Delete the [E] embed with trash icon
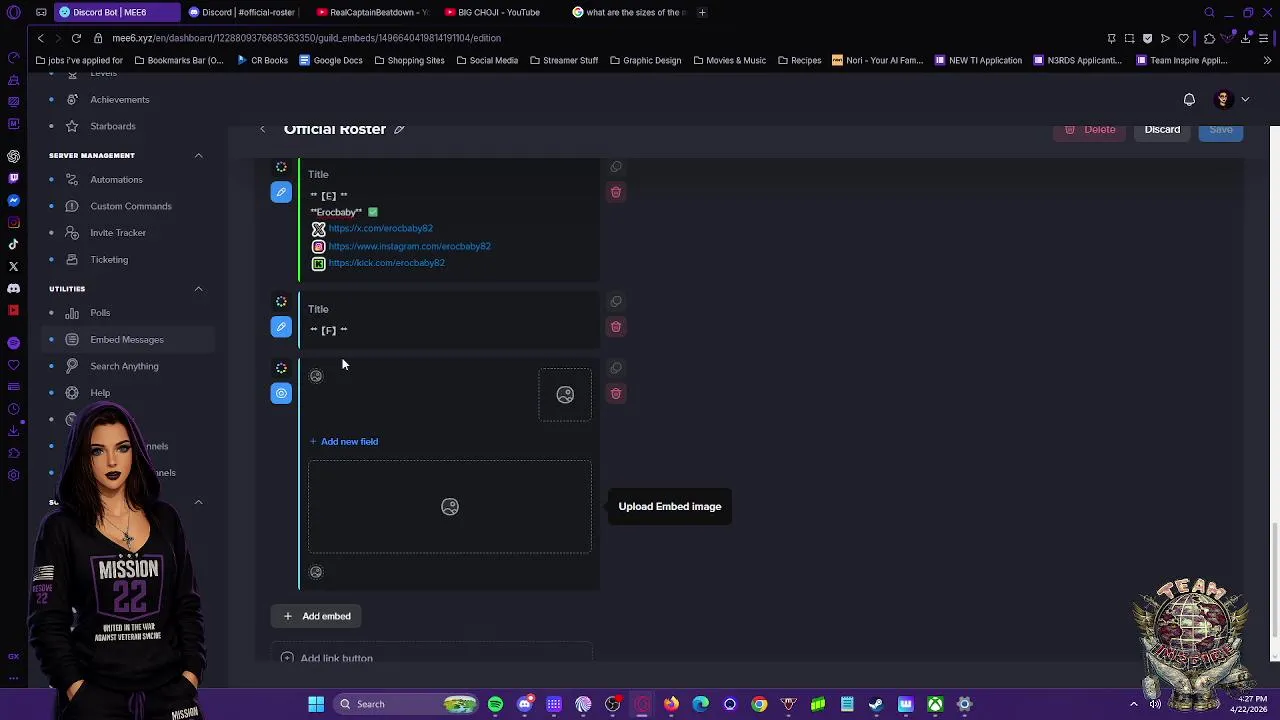This screenshot has width=1280, height=720. coord(616,192)
